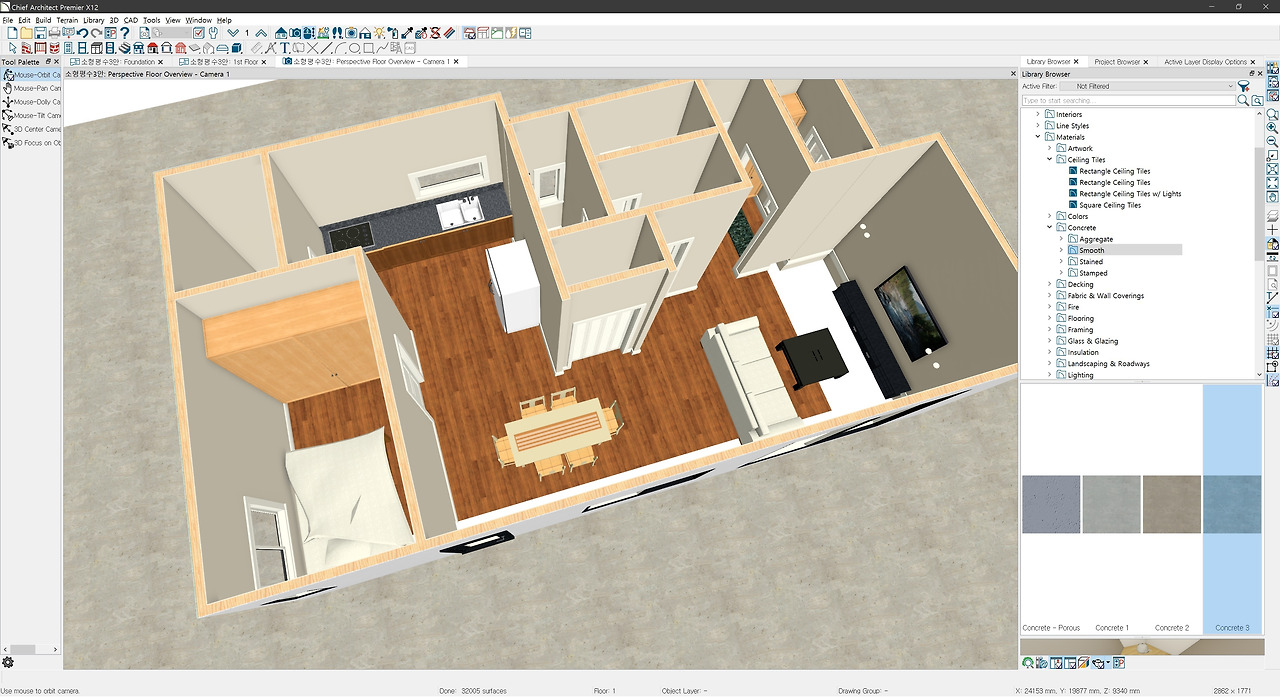Go down one floor with chevron icon
This screenshot has width=1280, height=697.
point(233,33)
